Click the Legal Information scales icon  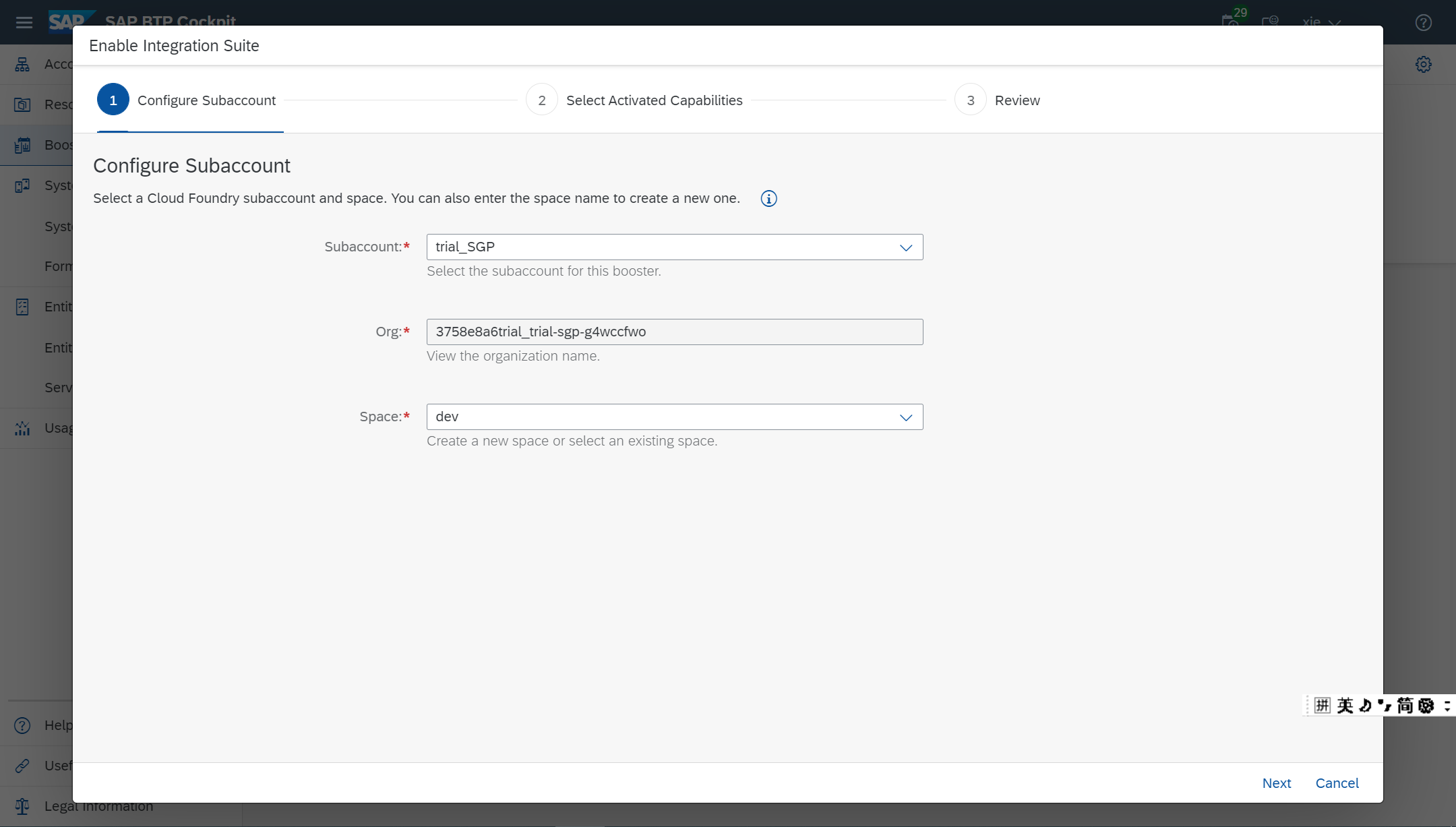click(22, 806)
